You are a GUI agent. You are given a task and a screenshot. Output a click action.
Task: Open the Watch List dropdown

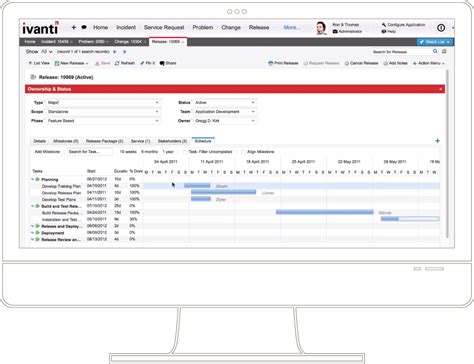pos(448,42)
